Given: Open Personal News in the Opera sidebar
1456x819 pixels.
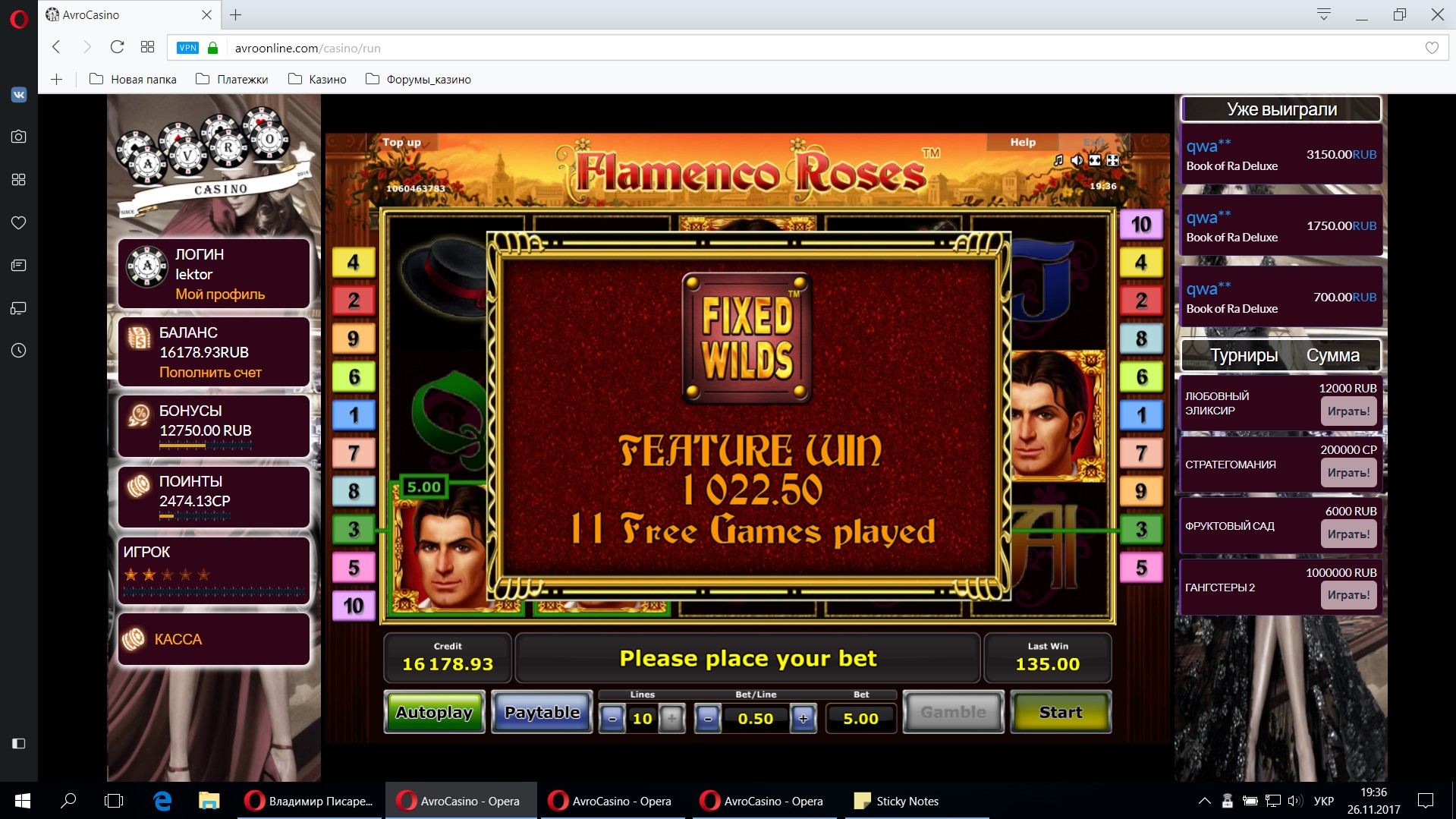Looking at the screenshot, I should (19, 265).
